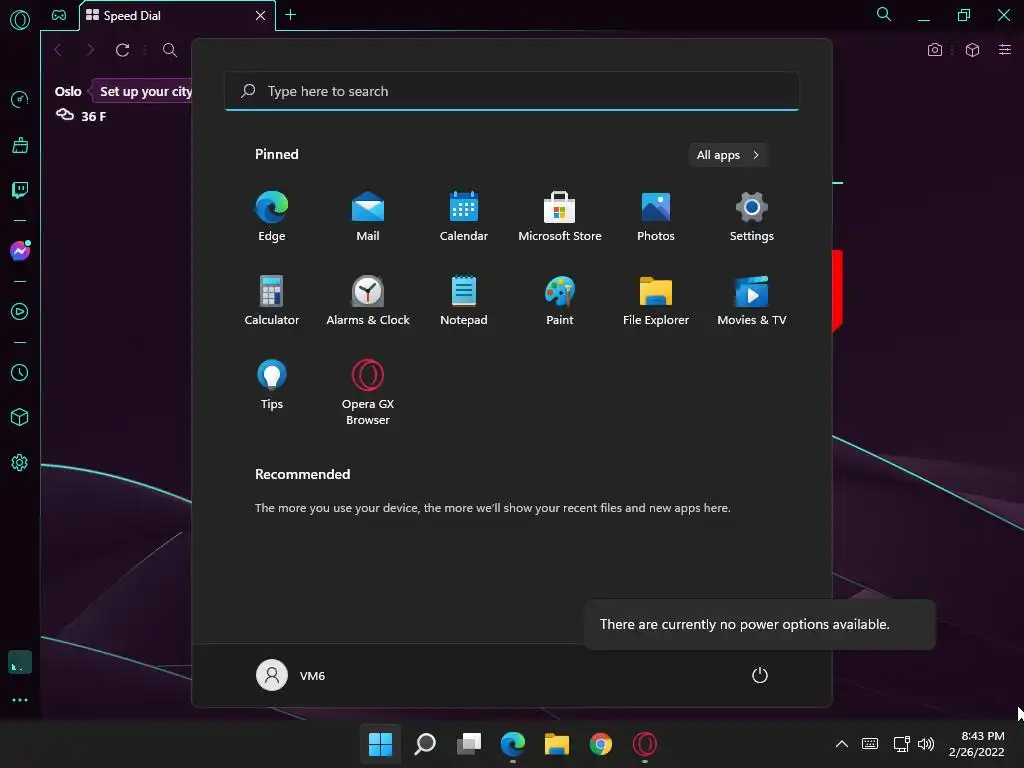This screenshot has width=1024, height=768.
Task: Open the clock and date flyout
Action: (977, 744)
